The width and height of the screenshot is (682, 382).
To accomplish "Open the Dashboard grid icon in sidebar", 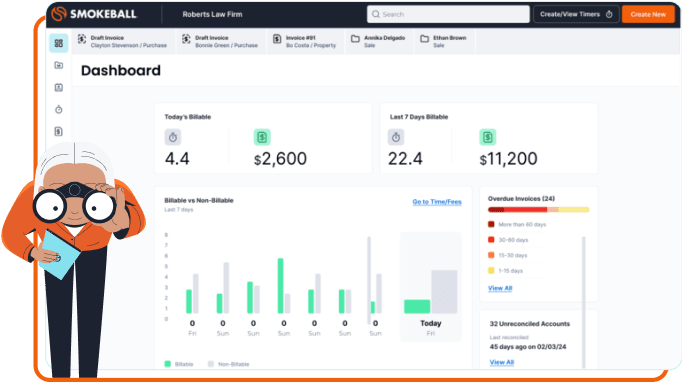I will (59, 43).
